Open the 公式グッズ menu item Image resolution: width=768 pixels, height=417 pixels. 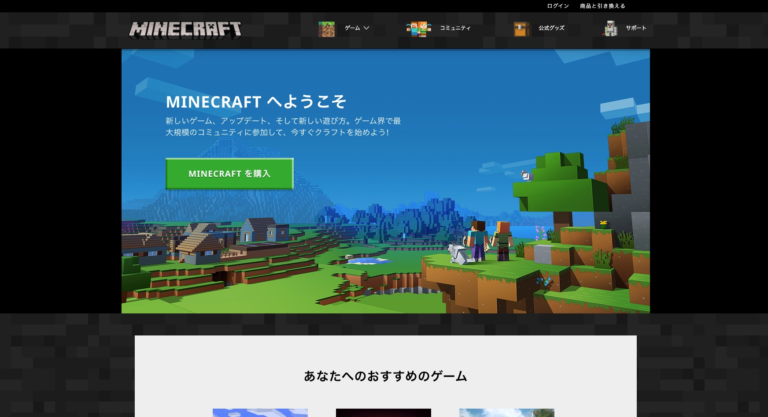552,28
